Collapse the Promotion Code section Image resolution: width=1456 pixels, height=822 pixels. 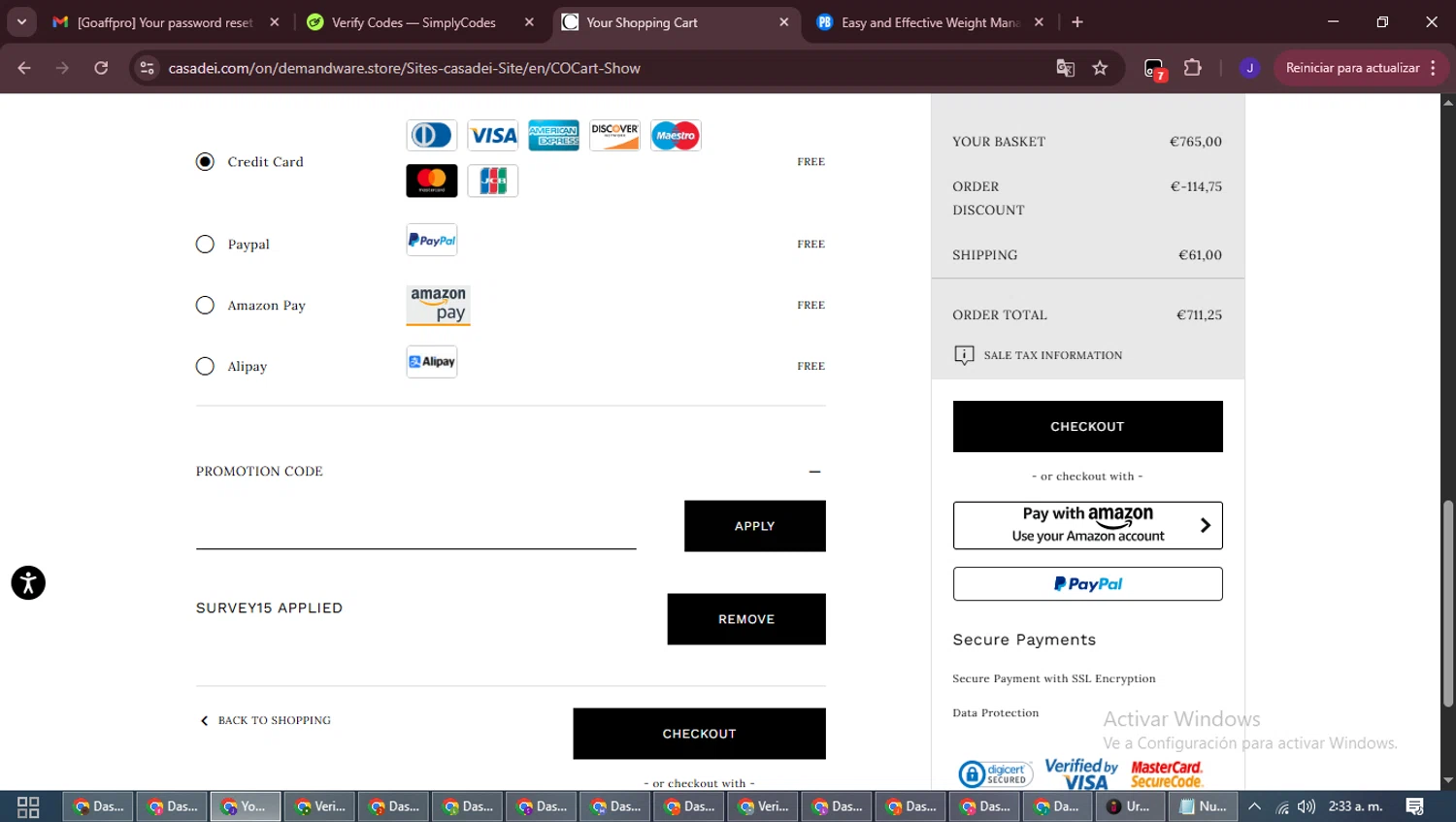coord(815,472)
